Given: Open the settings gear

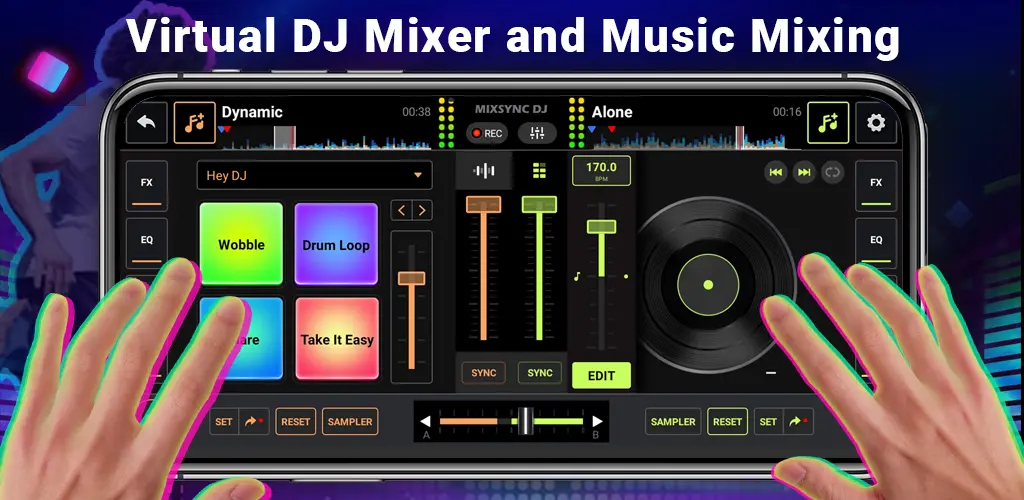Looking at the screenshot, I should 876,122.
